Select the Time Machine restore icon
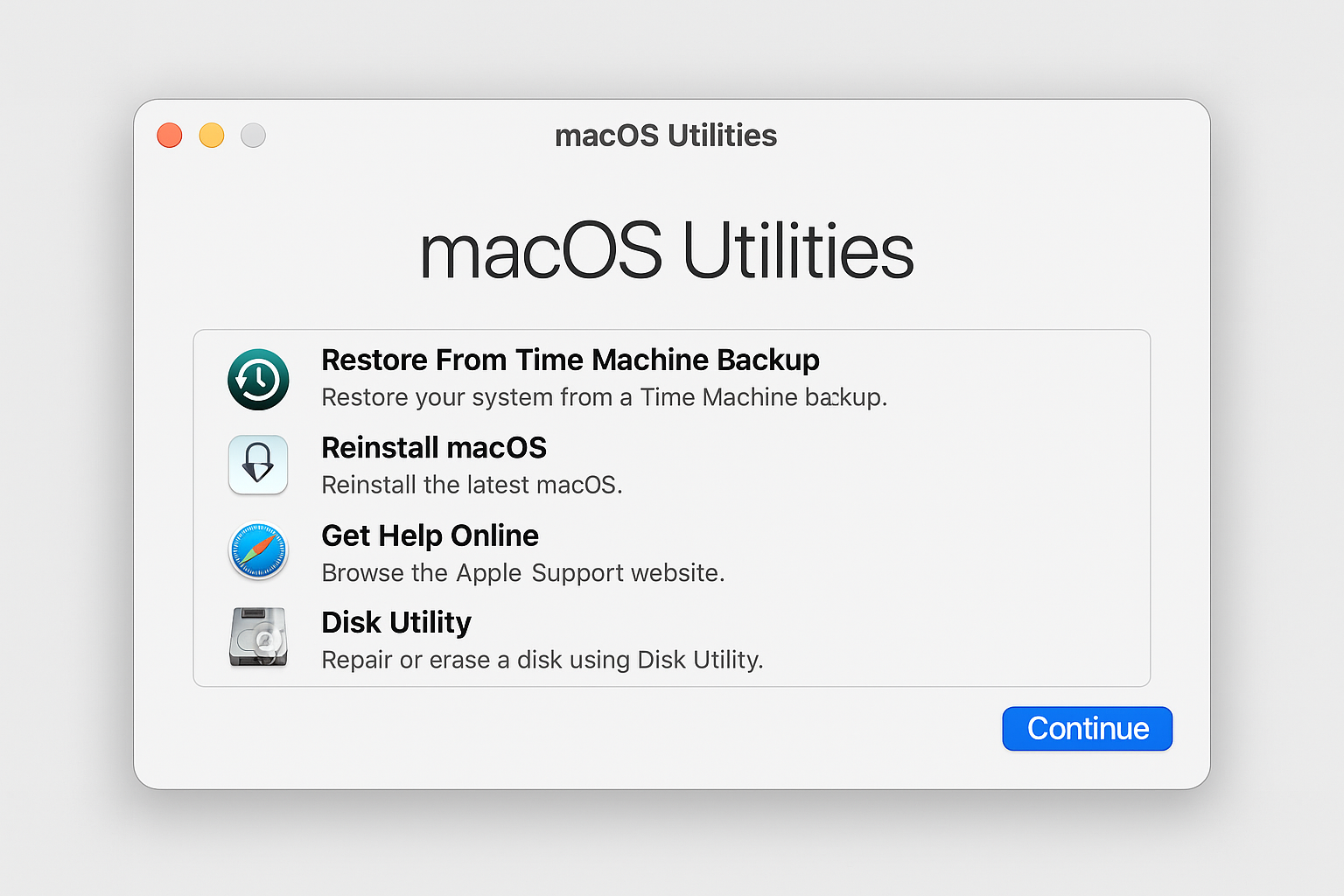Screen dimensions: 1344x896 258,379
